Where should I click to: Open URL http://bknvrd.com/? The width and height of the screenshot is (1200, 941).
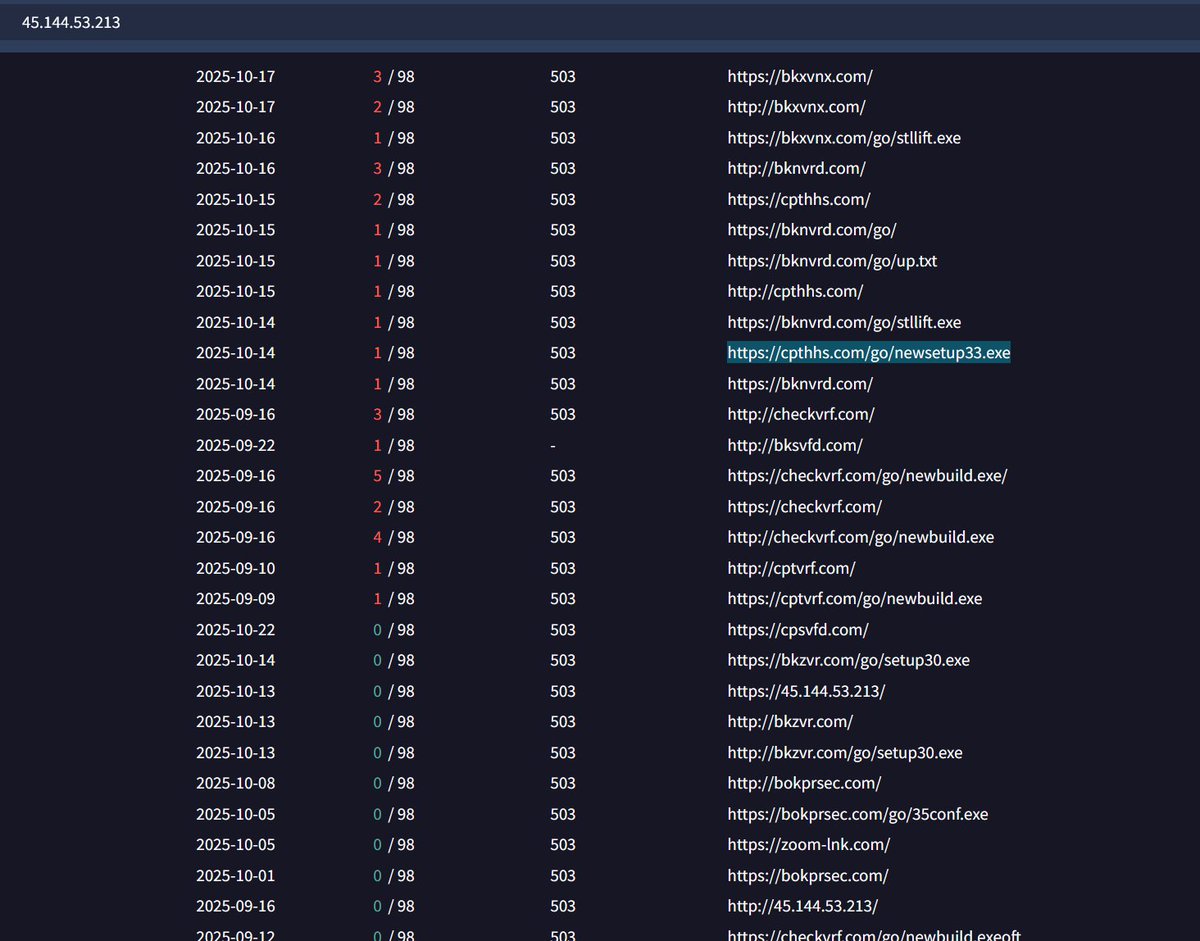point(796,168)
